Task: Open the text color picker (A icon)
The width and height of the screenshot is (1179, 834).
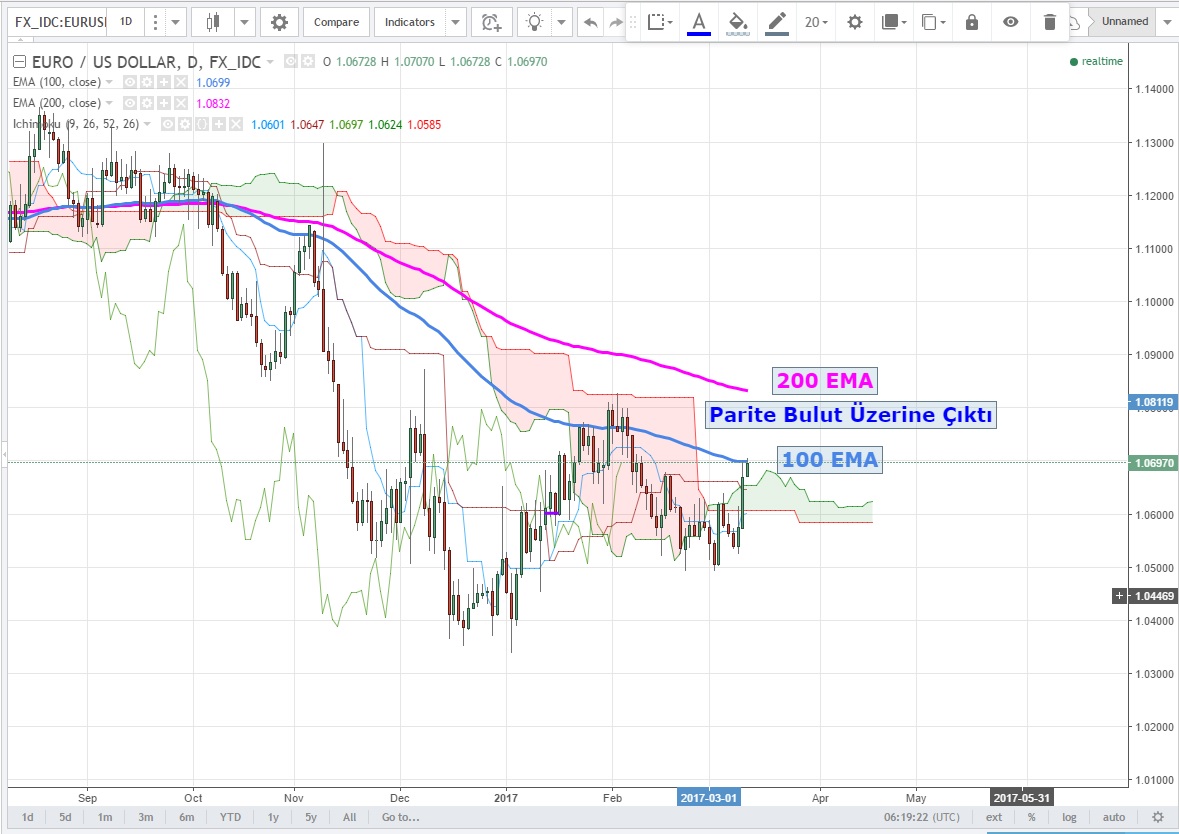Action: (x=698, y=22)
